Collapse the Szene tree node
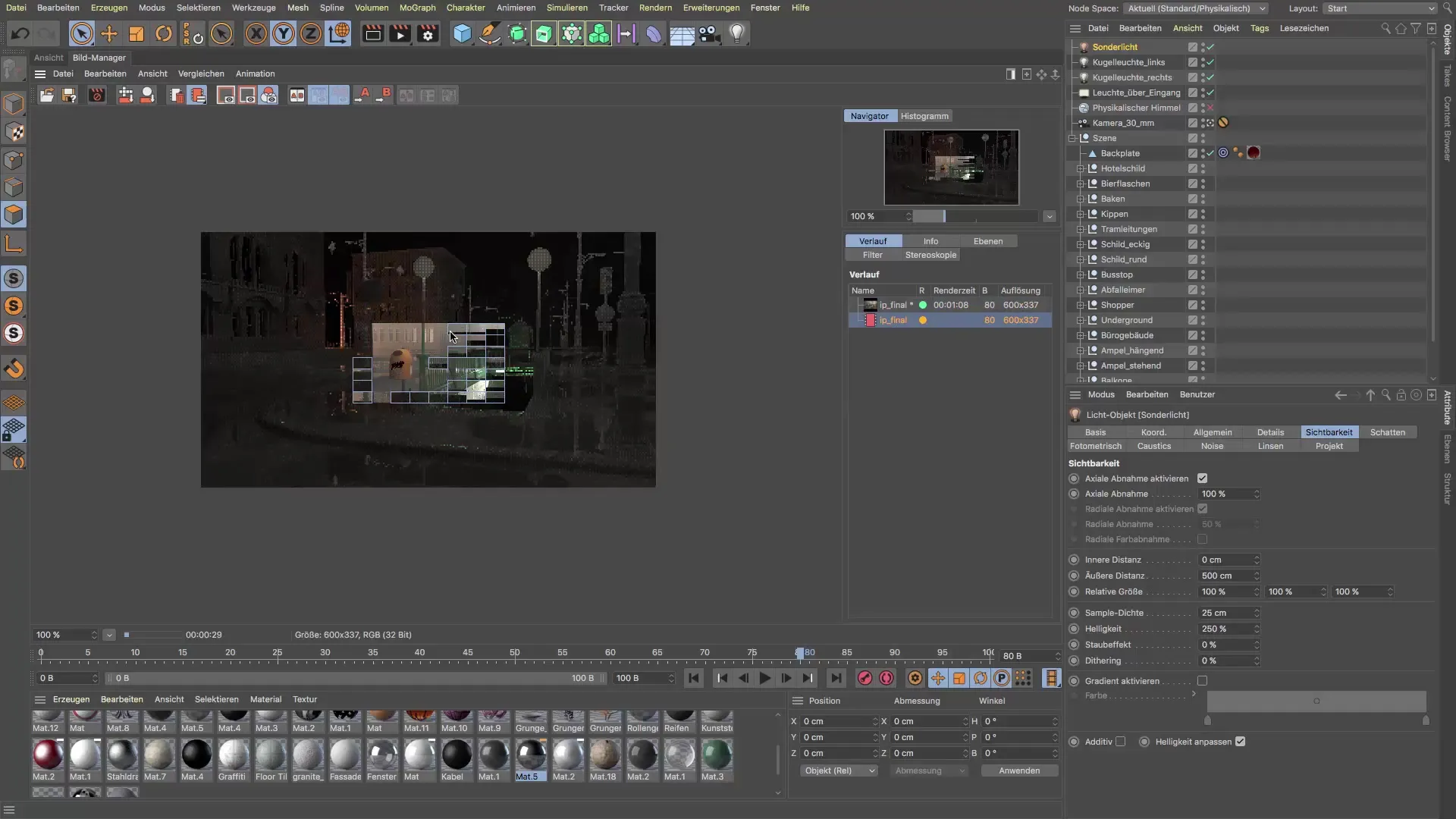Screen dimensions: 1456x819 coord(1072,138)
